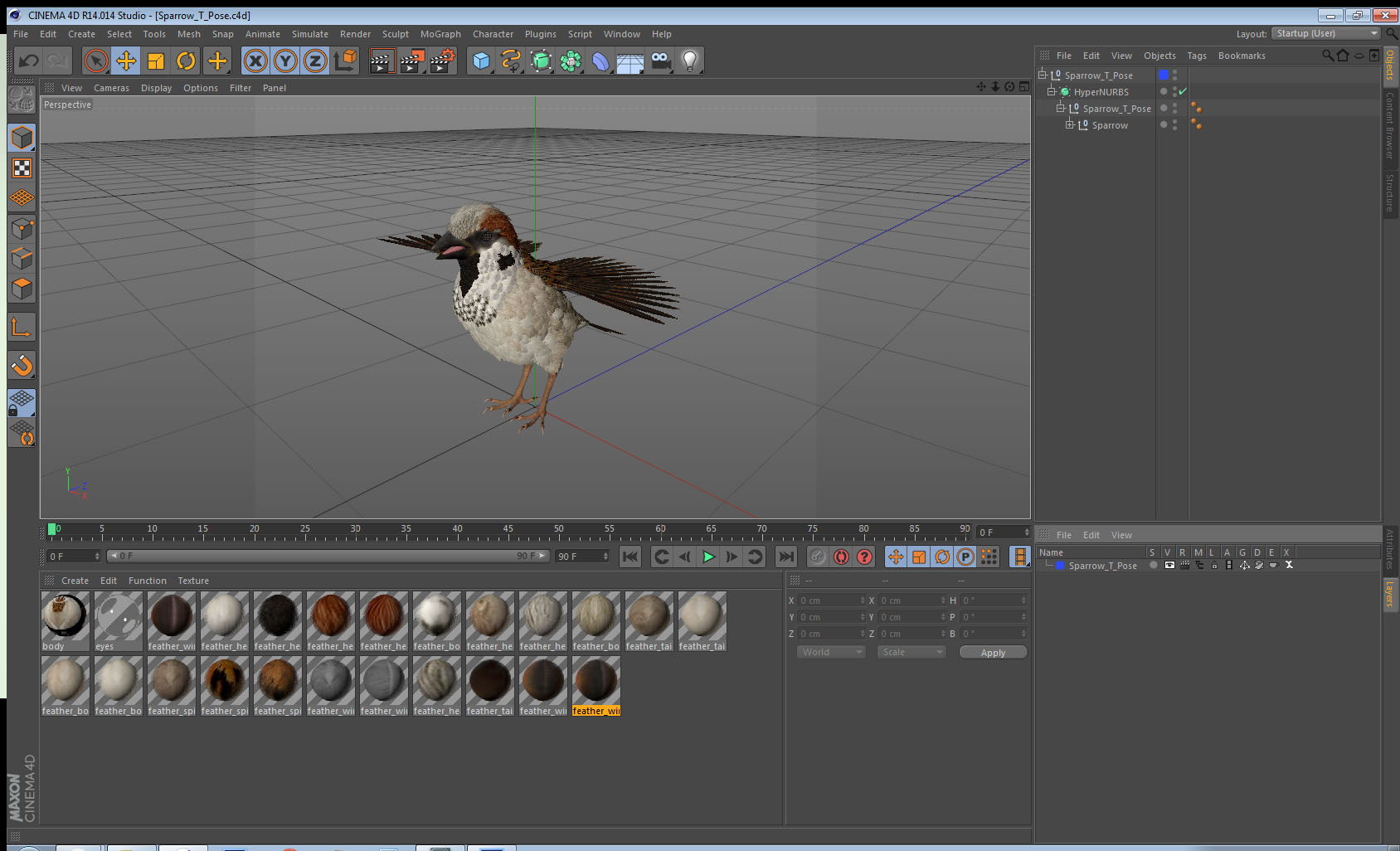Click X position 0 cm field

(x=832, y=601)
